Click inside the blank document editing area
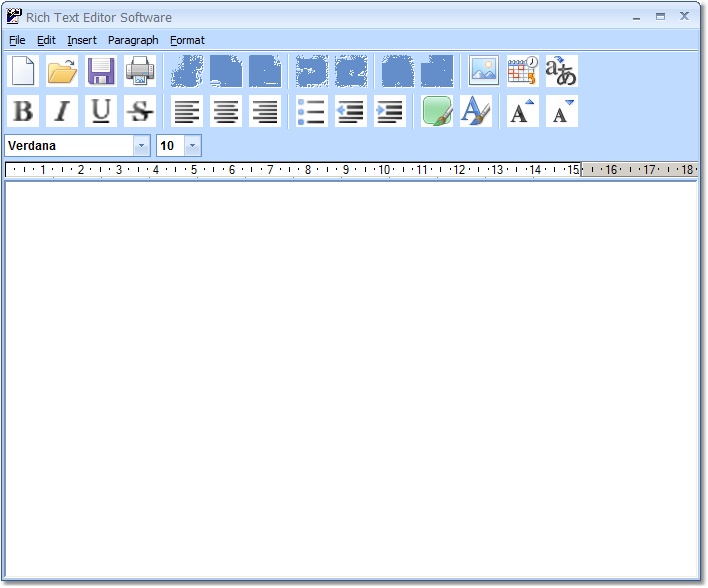This screenshot has height=588, width=708. tap(352, 379)
